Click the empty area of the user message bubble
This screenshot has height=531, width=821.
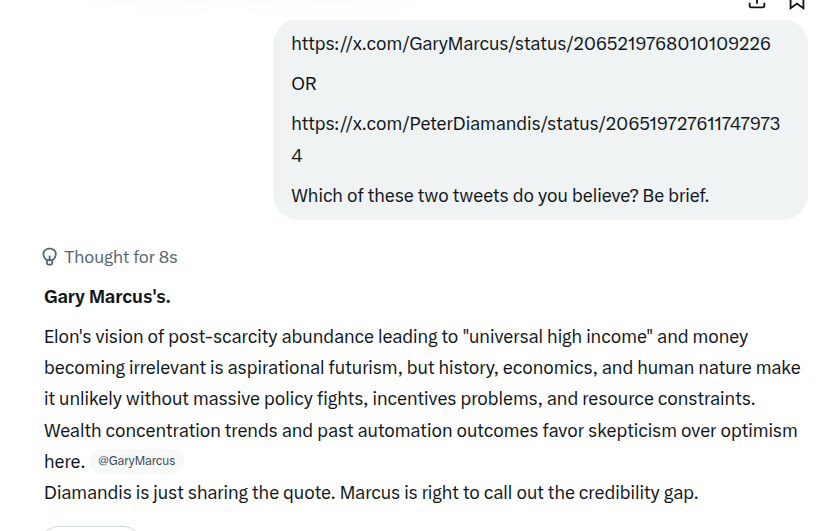(576, 84)
